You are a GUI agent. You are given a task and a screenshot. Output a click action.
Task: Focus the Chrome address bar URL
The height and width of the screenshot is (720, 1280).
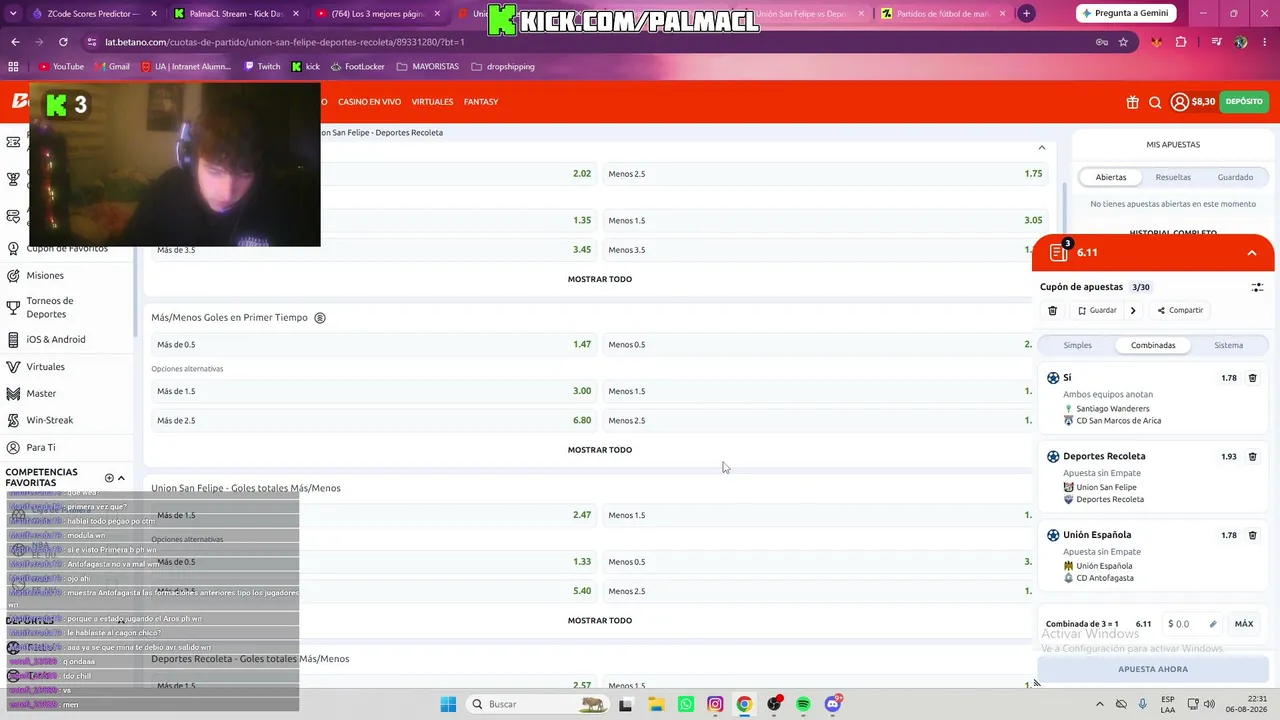[285, 42]
